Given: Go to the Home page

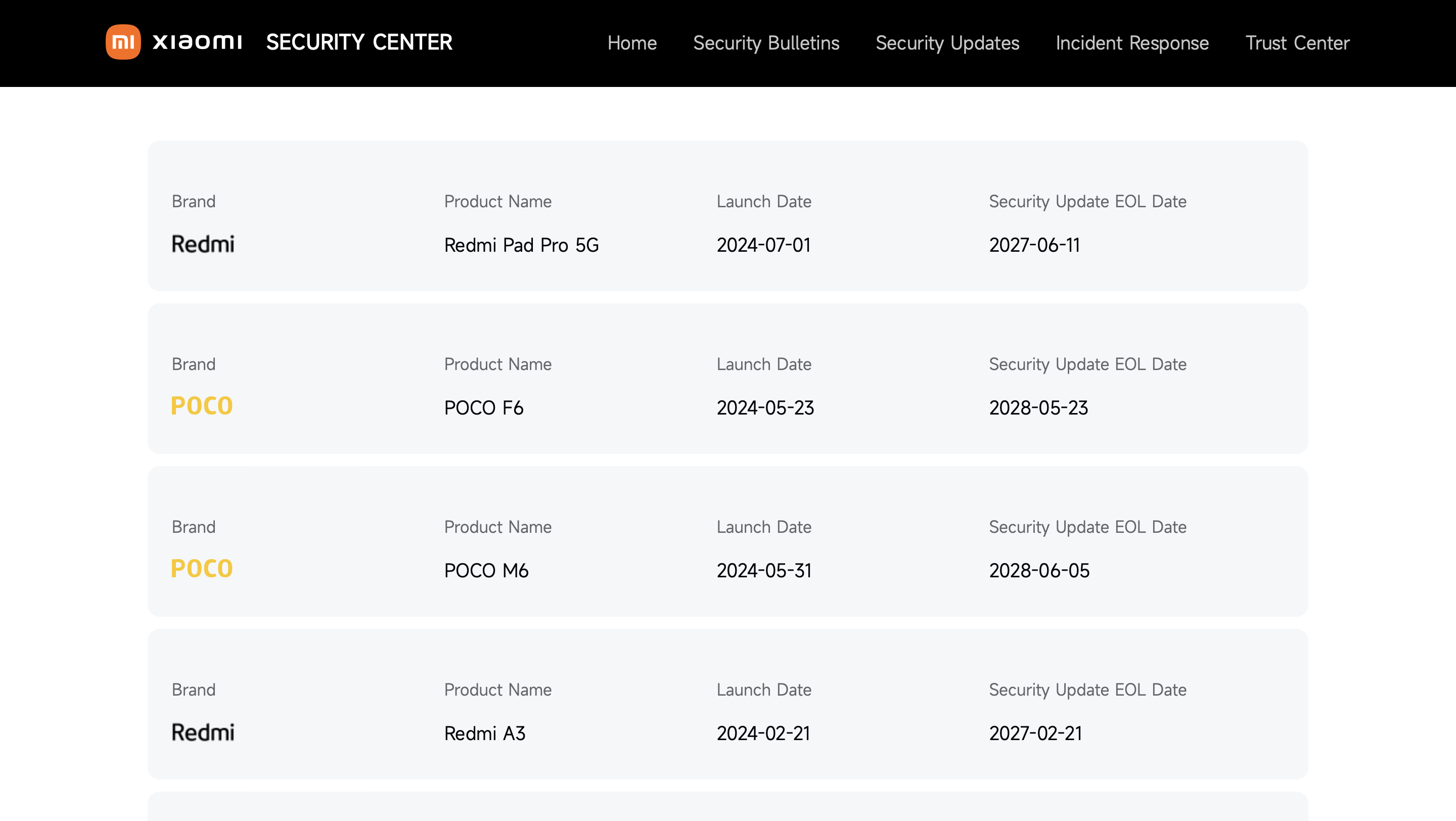Looking at the screenshot, I should click(x=632, y=43).
